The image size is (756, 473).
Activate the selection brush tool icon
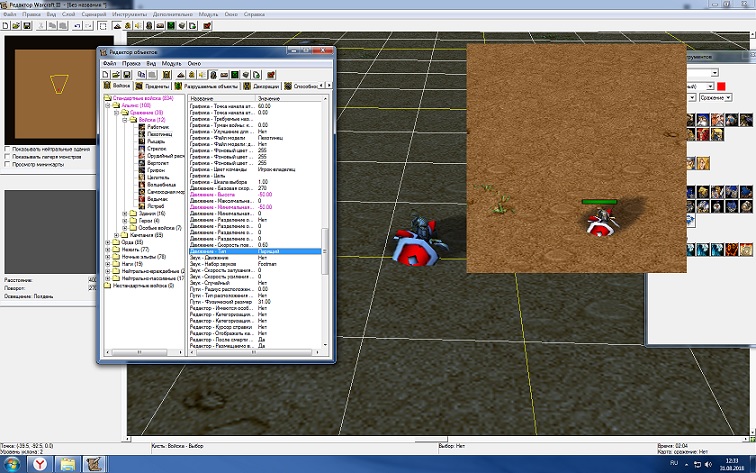(103, 26)
